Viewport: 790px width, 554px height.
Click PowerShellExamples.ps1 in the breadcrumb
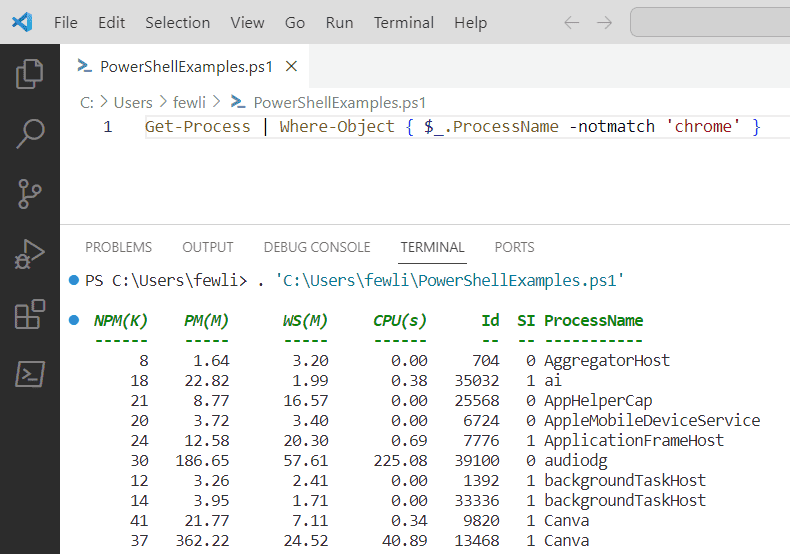coord(340,103)
